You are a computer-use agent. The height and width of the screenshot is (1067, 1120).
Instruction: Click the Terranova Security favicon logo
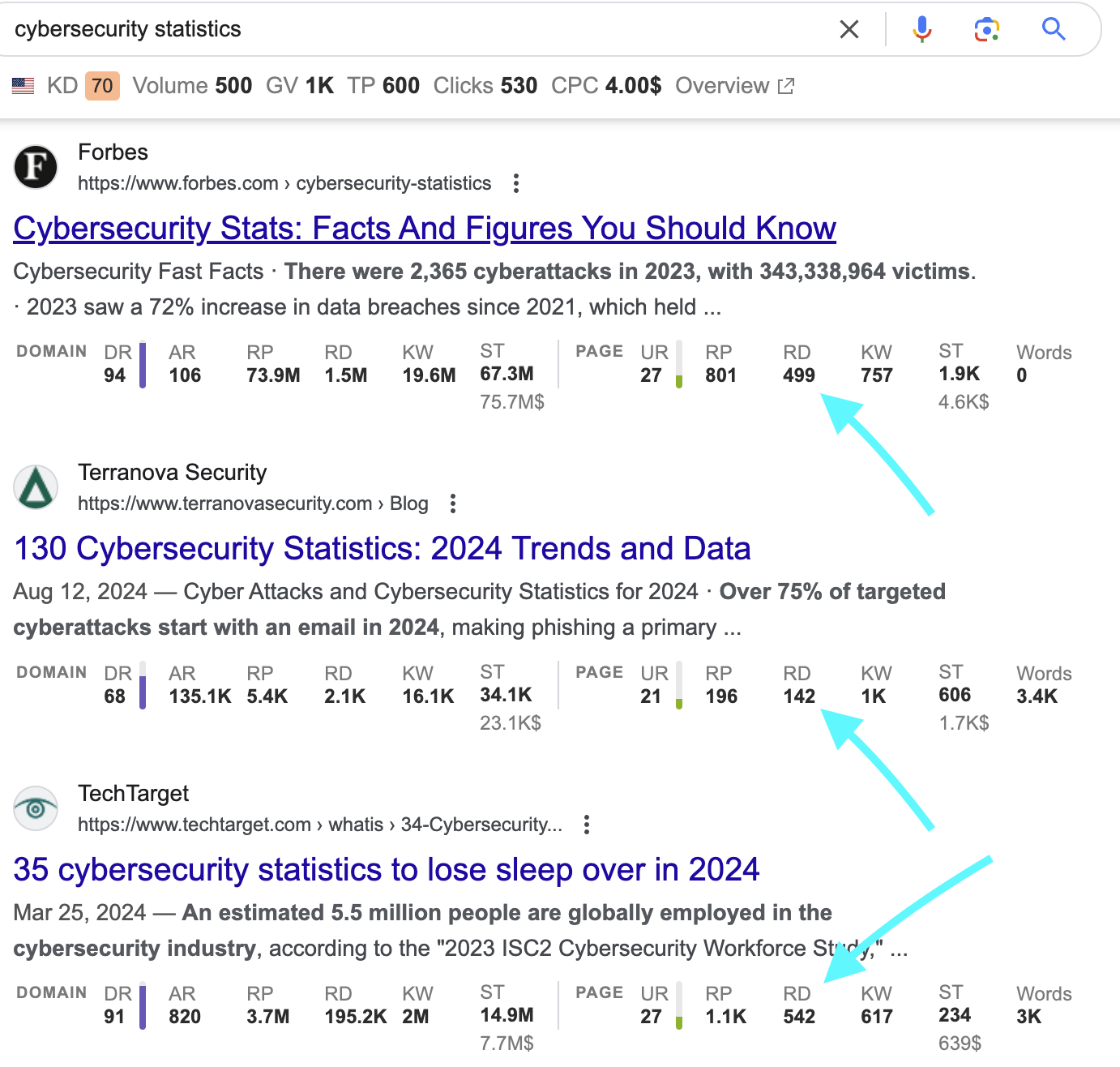[36, 487]
